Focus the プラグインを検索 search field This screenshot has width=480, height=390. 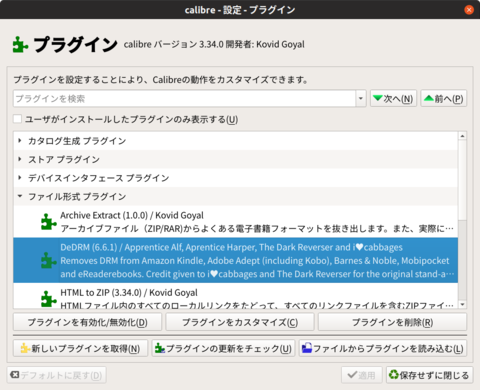[x=184, y=98]
